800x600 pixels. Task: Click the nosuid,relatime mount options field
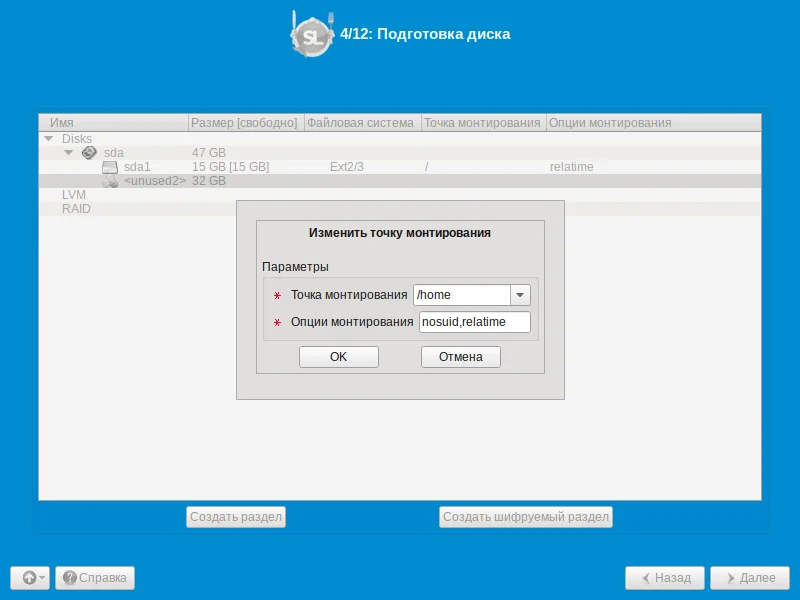pos(474,322)
